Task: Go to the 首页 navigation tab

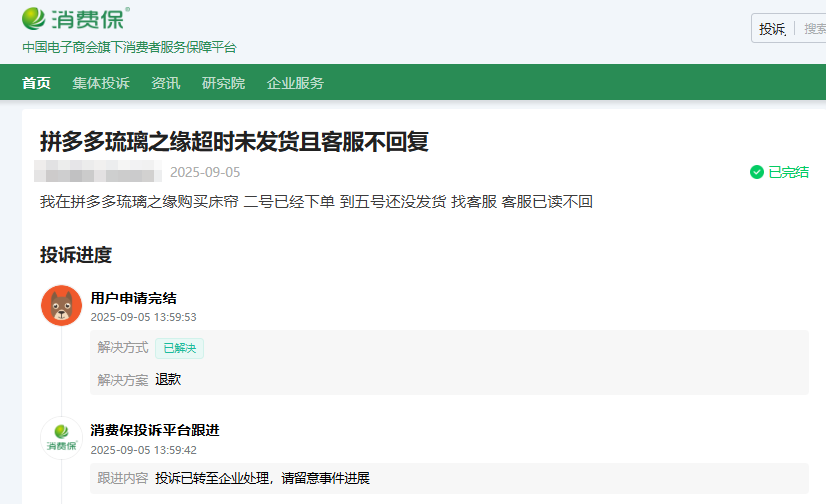Action: 36,83
